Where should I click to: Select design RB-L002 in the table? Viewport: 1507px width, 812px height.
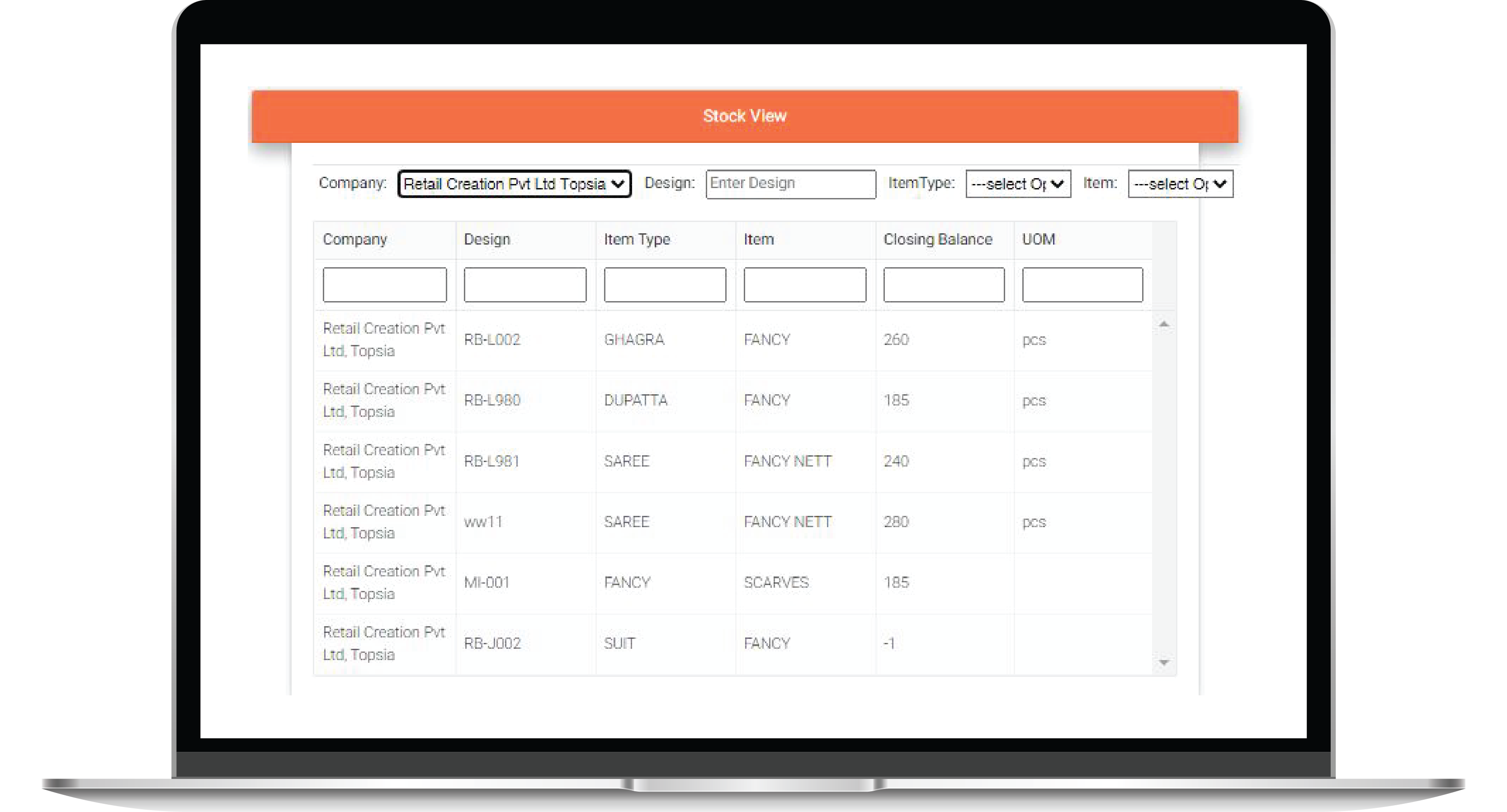[x=492, y=339]
